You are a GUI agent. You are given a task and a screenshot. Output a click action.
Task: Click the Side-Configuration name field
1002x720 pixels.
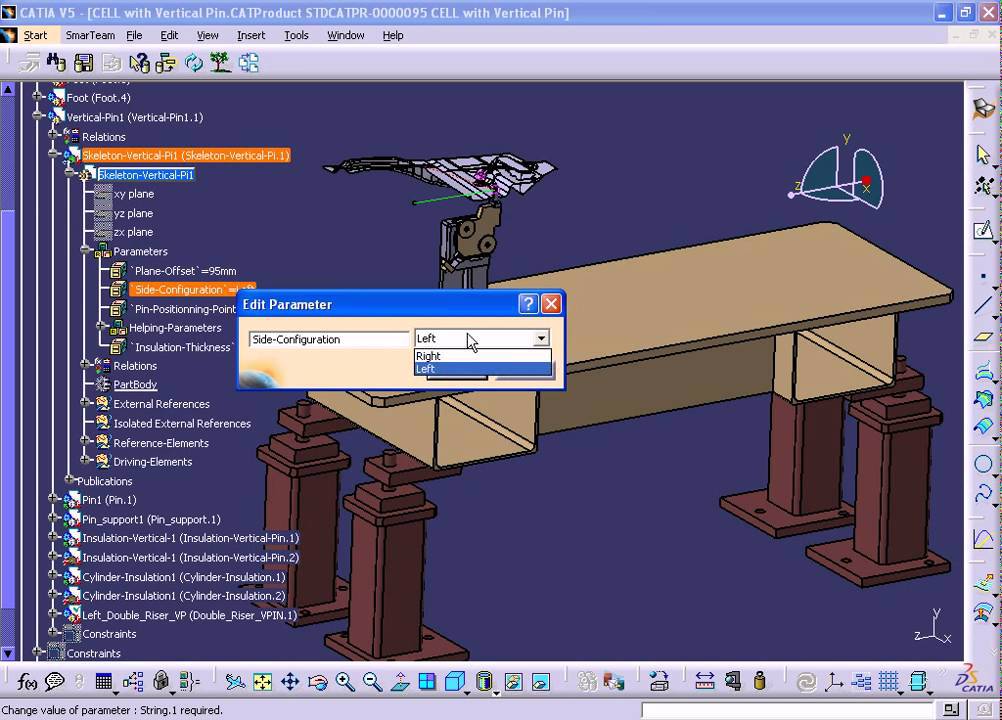pos(328,339)
